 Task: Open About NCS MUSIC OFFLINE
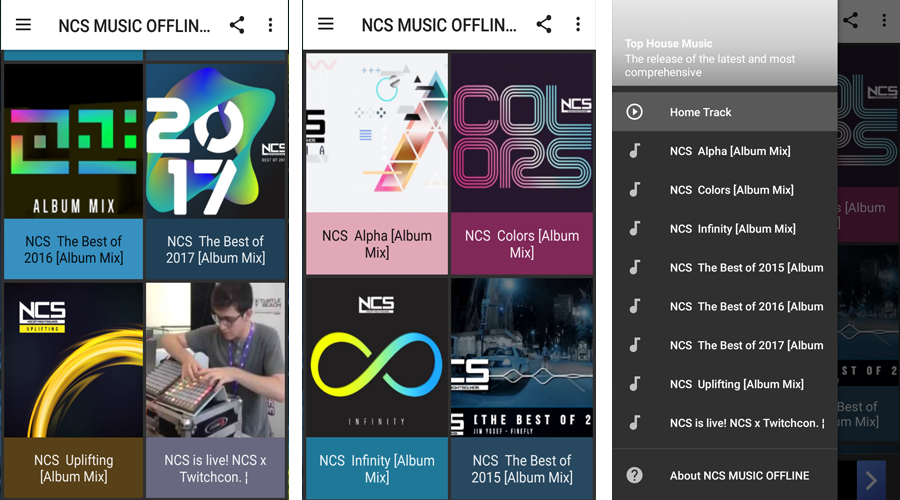tap(725, 475)
